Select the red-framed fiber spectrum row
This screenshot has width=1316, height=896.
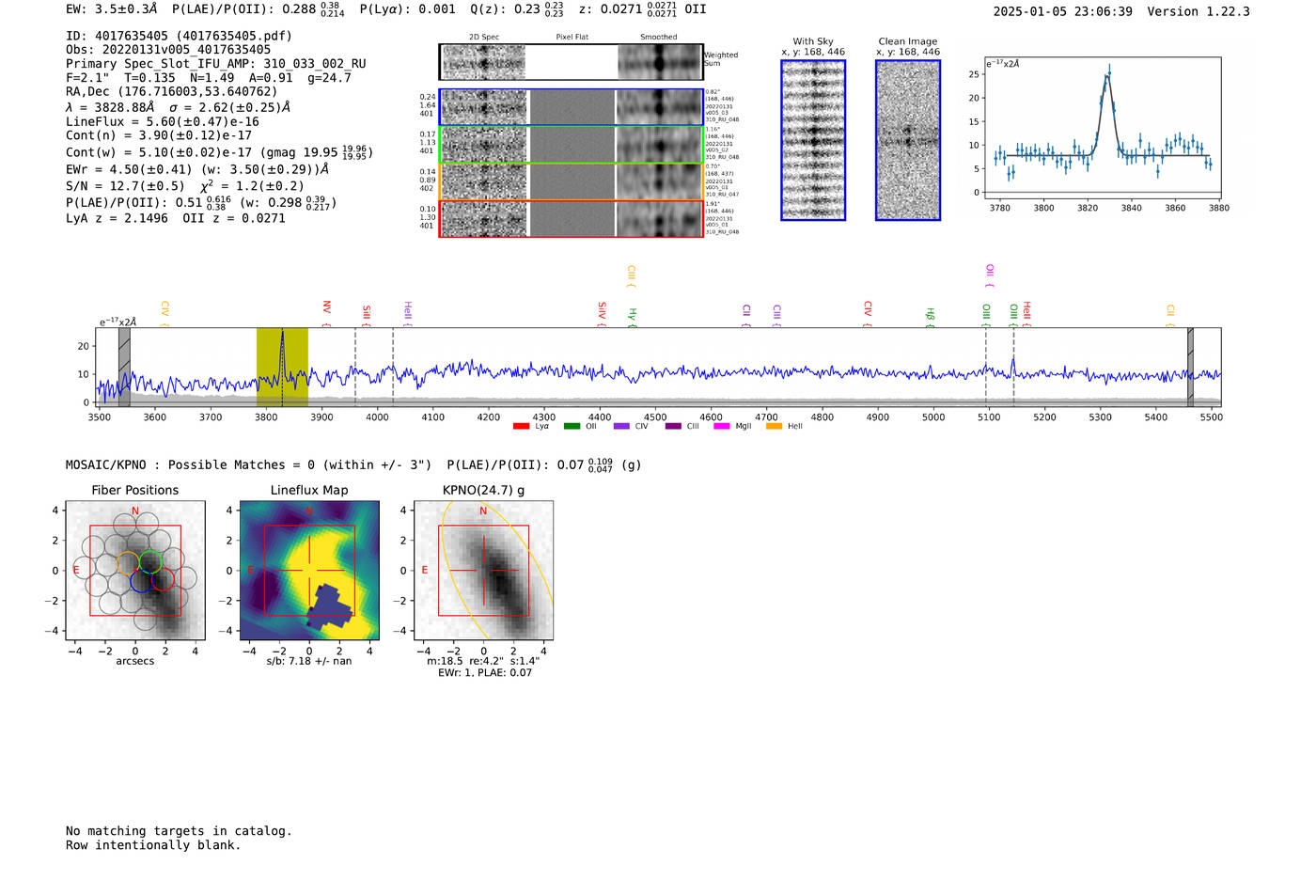[x=571, y=219]
